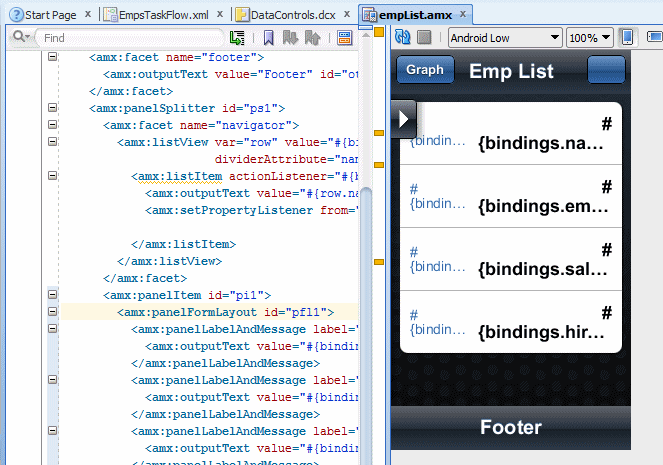Viewport: 663px width, 465px height.
Task: Collapse the amx:panelItem pi1 block
Action: [52, 294]
